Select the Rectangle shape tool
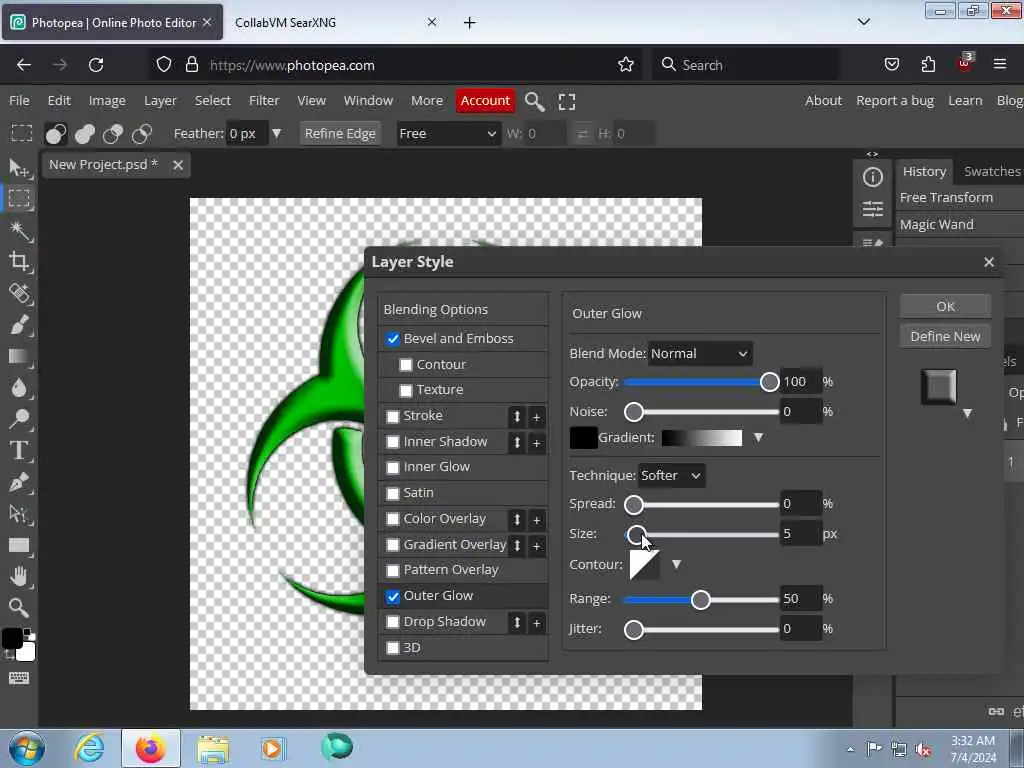 coord(19,545)
